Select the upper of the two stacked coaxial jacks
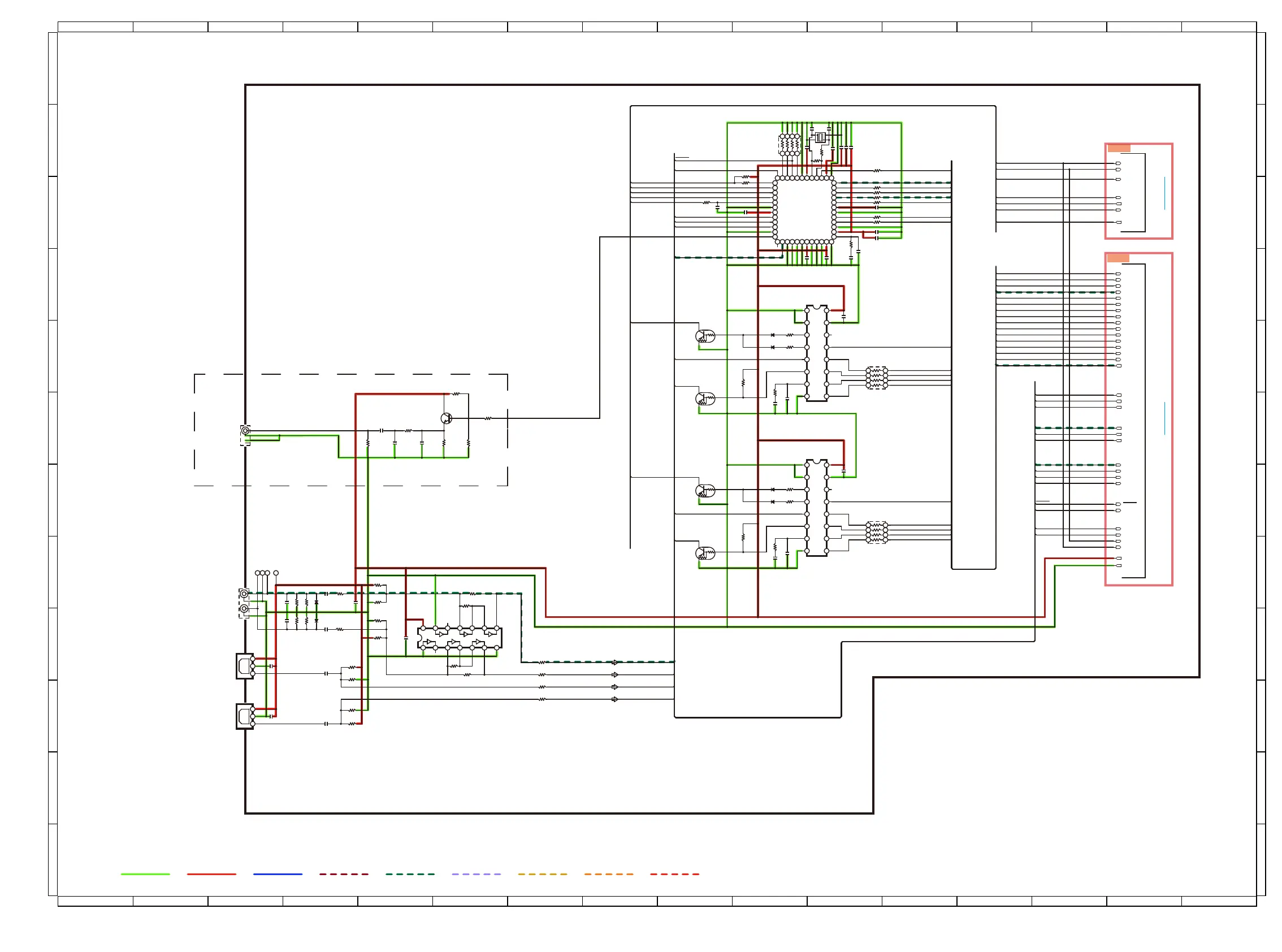Viewport: 1282px width, 952px height. coord(244,594)
